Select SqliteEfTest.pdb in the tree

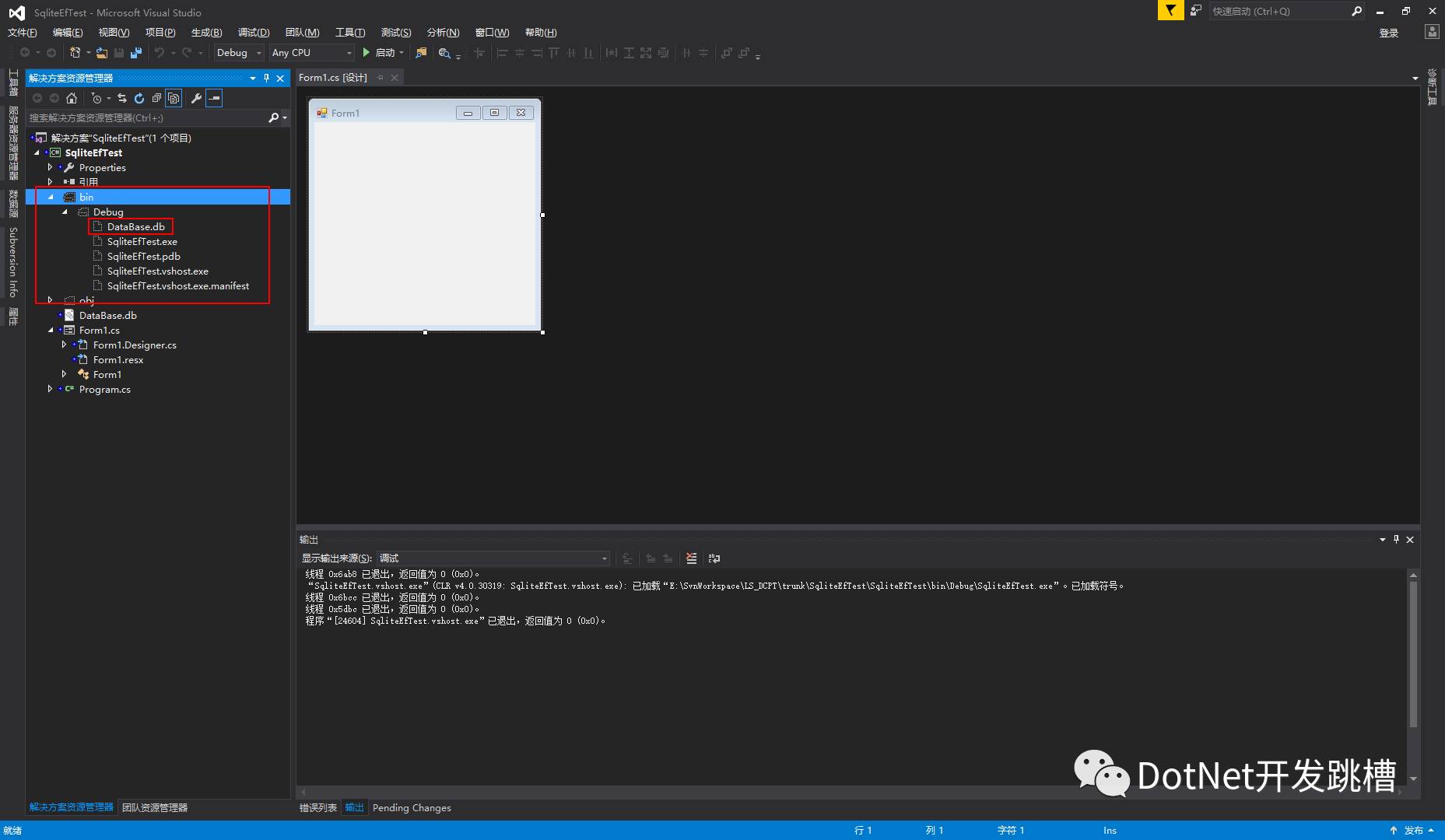pos(144,256)
